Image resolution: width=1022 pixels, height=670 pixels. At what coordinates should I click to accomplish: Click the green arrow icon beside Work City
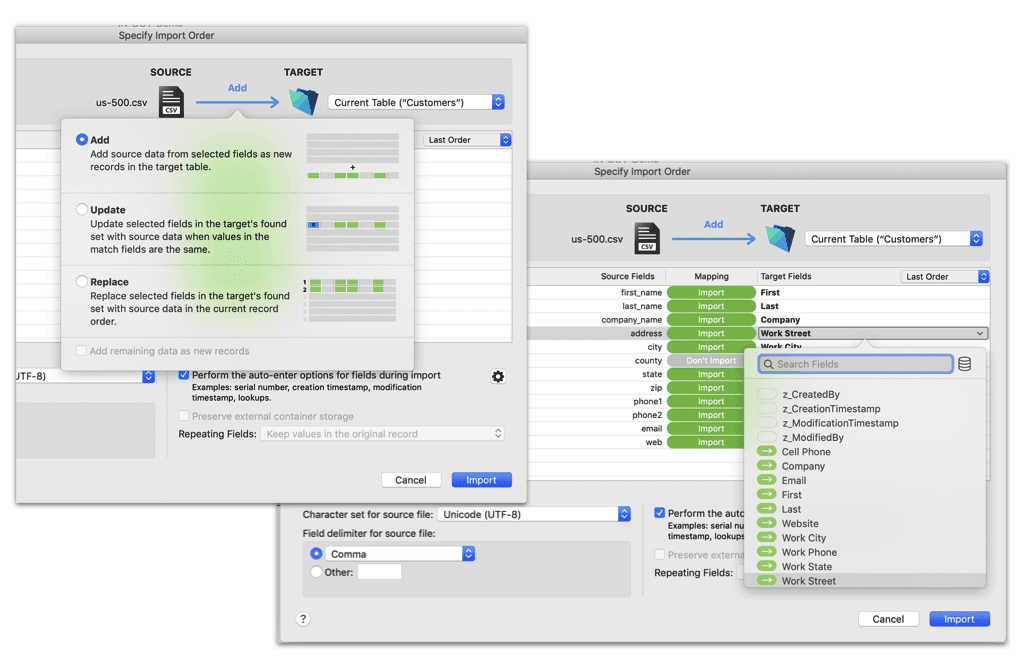(x=766, y=537)
